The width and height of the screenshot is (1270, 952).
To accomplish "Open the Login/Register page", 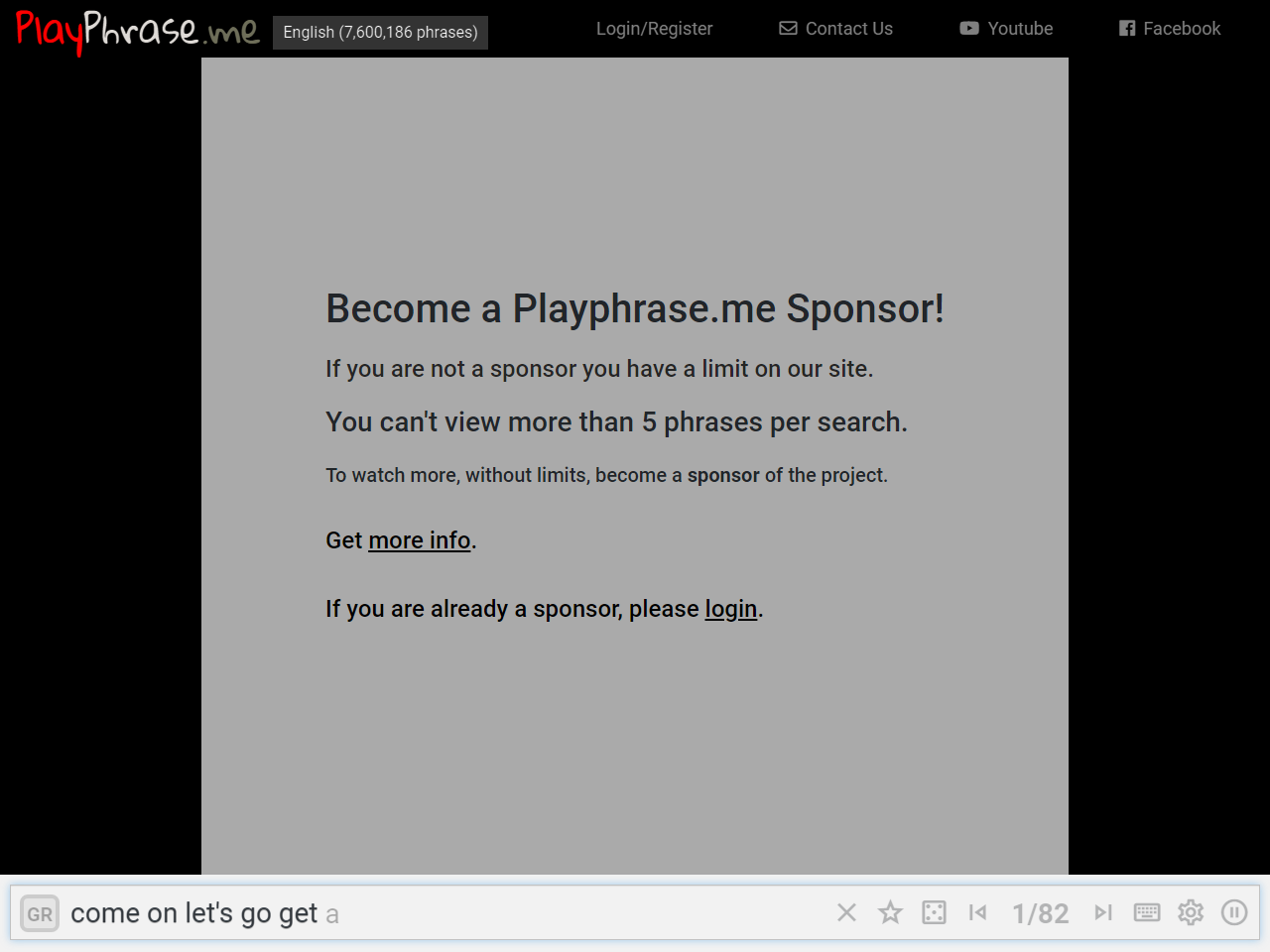I will (x=654, y=29).
